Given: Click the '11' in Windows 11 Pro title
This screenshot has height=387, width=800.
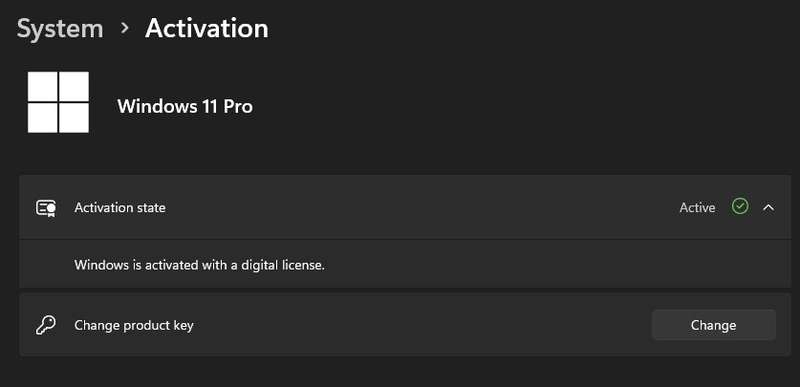Looking at the screenshot, I should [x=207, y=107].
